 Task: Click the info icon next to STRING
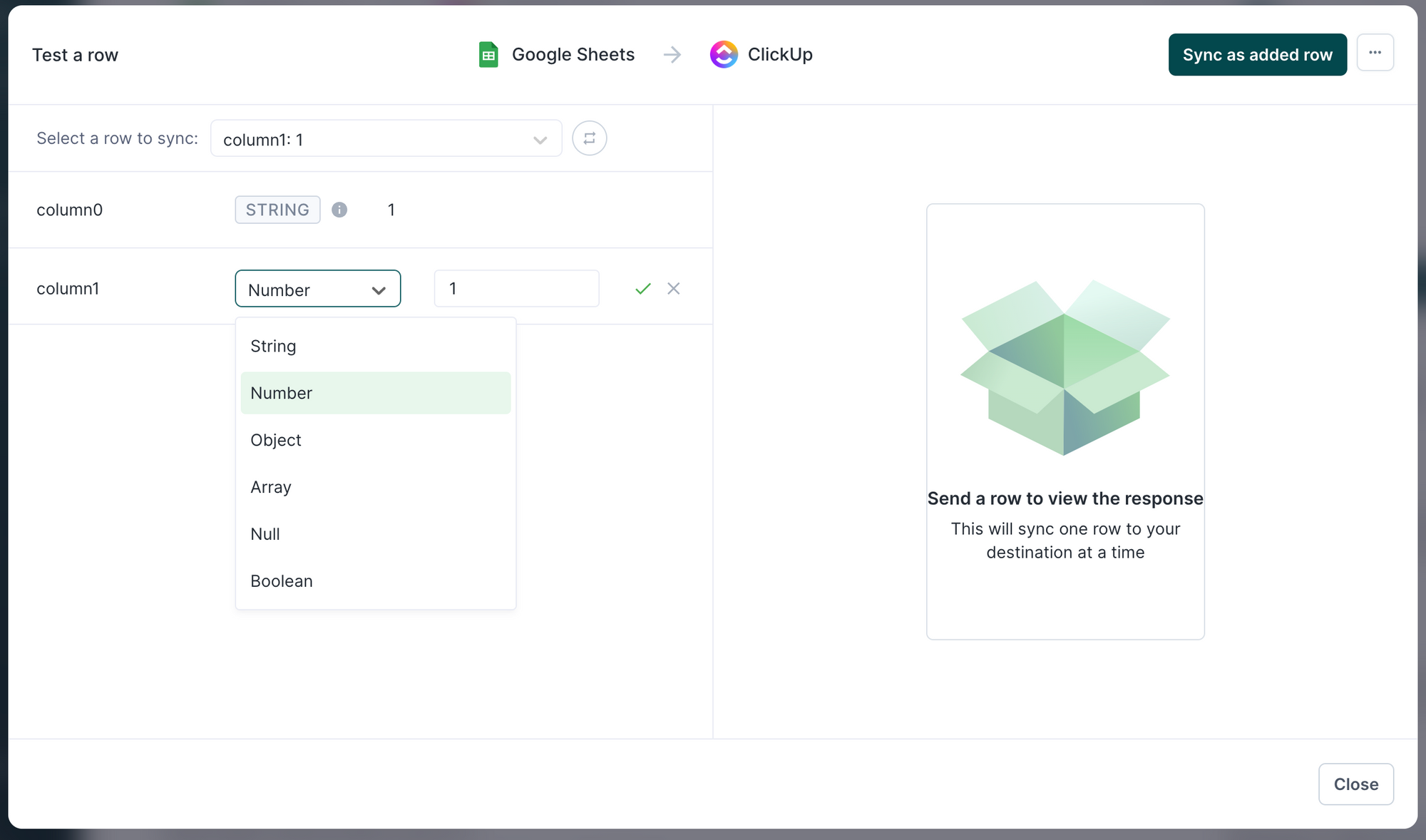[x=339, y=210]
